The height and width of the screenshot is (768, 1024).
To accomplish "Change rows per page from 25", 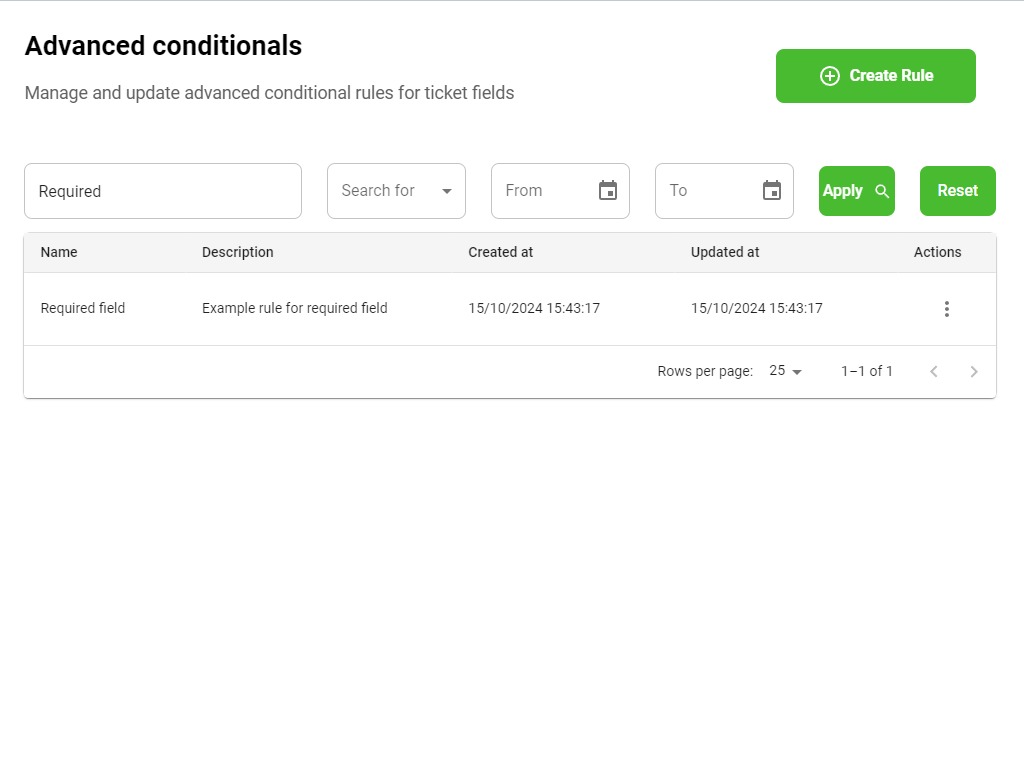I will [777, 370].
